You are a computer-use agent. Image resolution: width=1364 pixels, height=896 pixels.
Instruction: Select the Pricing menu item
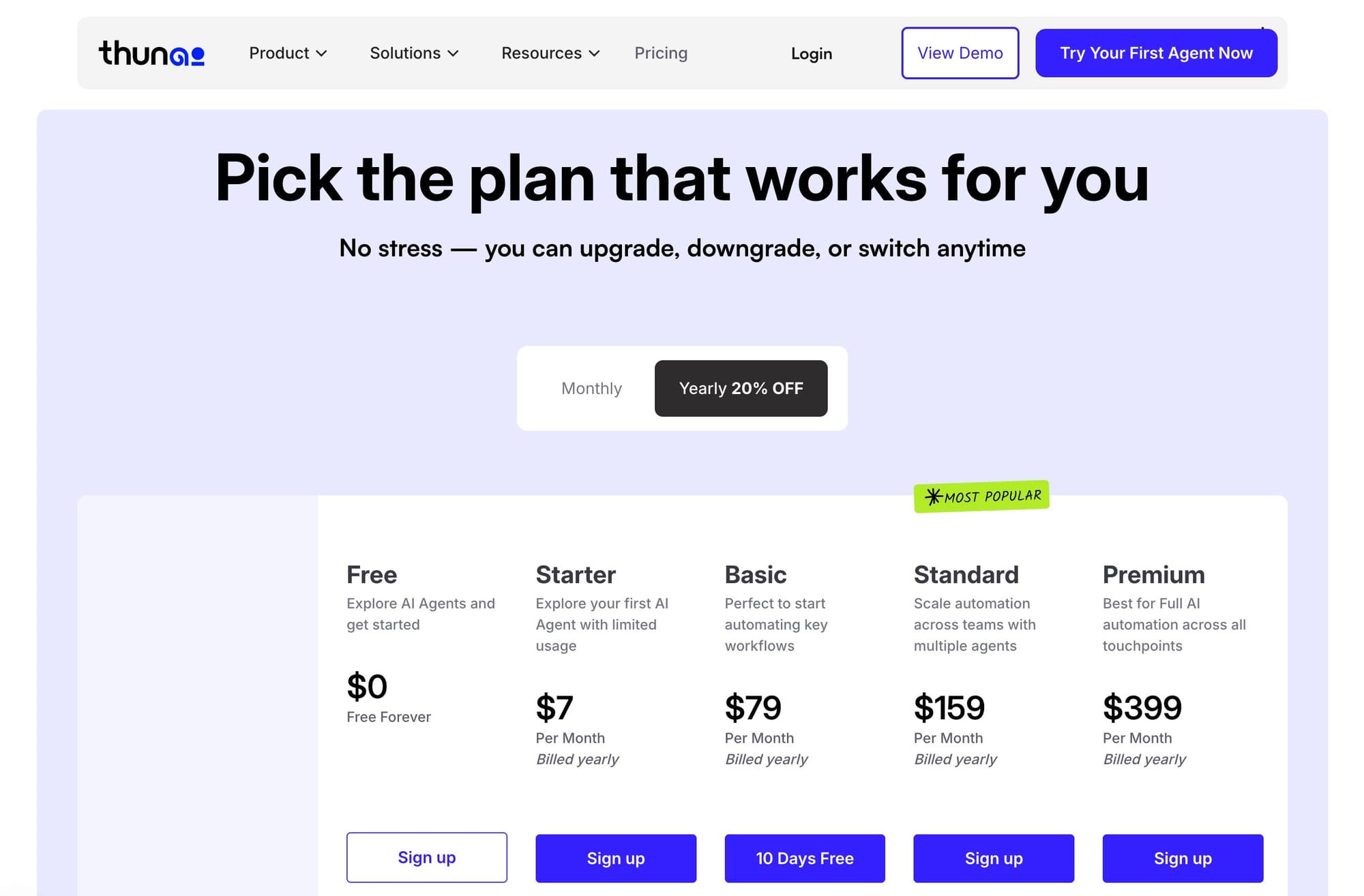click(660, 53)
